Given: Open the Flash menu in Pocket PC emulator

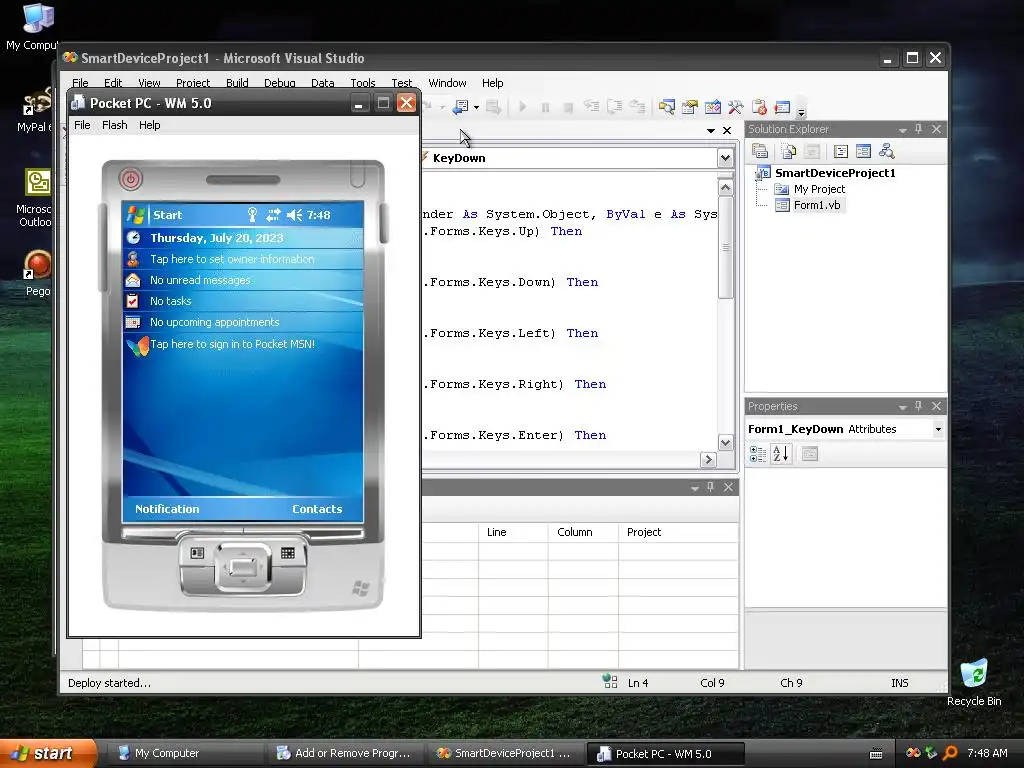Looking at the screenshot, I should pyautogui.click(x=115, y=125).
